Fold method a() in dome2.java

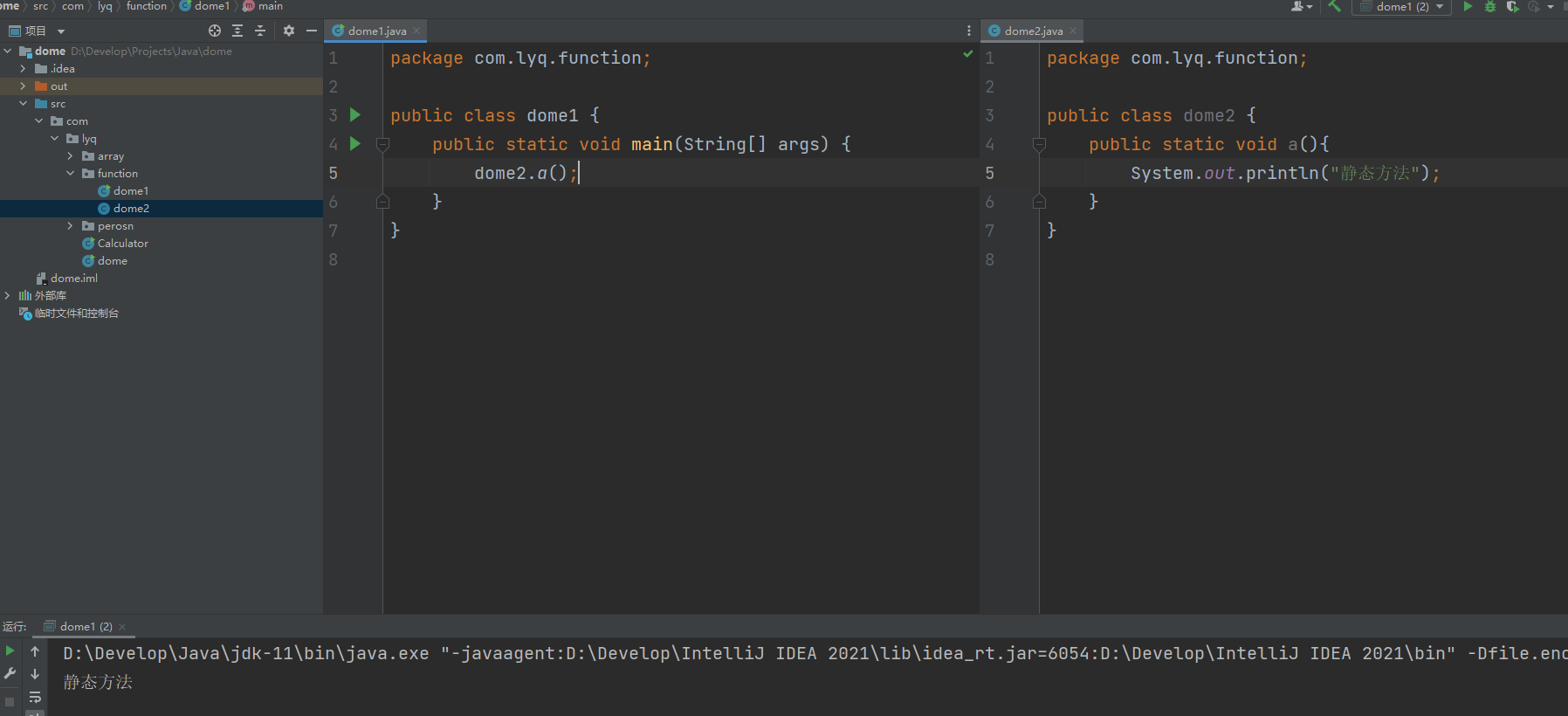point(1039,144)
